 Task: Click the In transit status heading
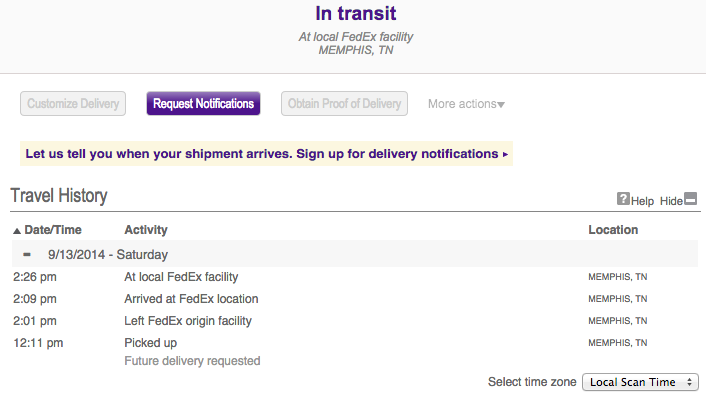pyautogui.click(x=356, y=14)
